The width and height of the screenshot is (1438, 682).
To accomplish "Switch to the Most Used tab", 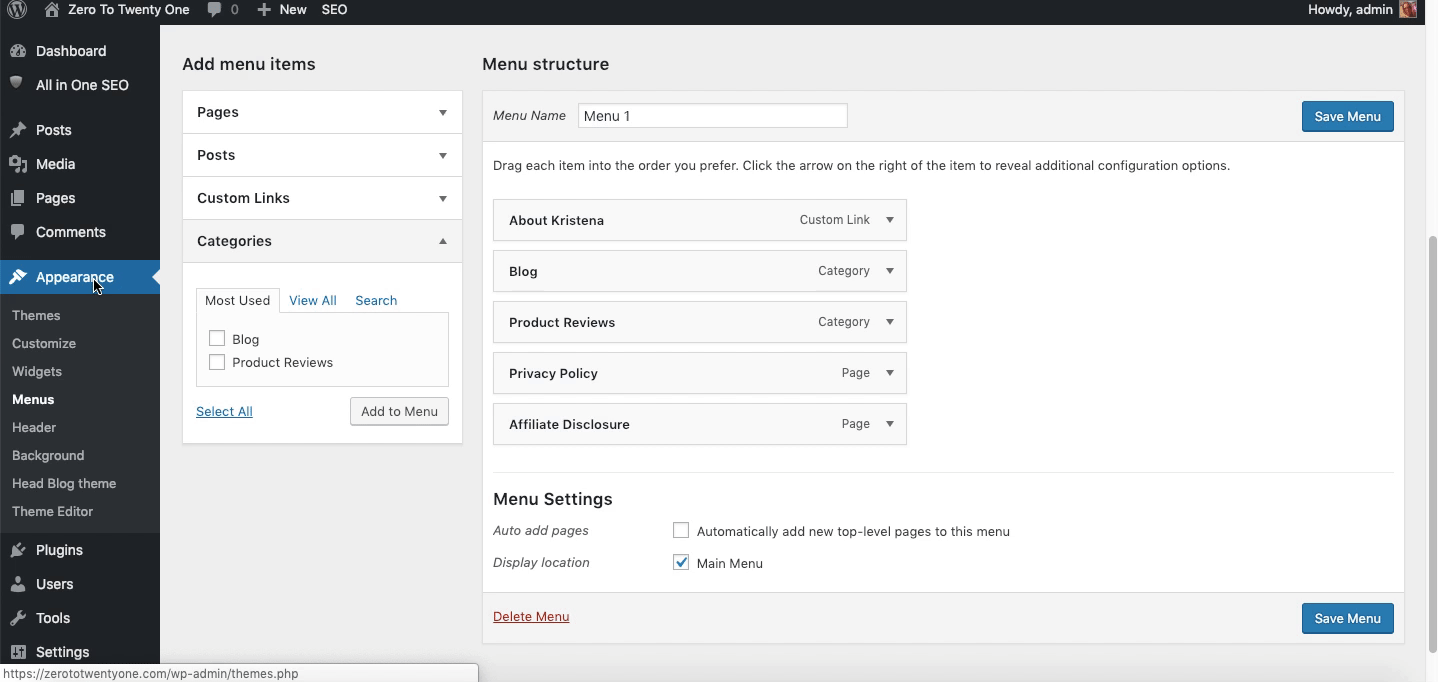I will tap(237, 300).
